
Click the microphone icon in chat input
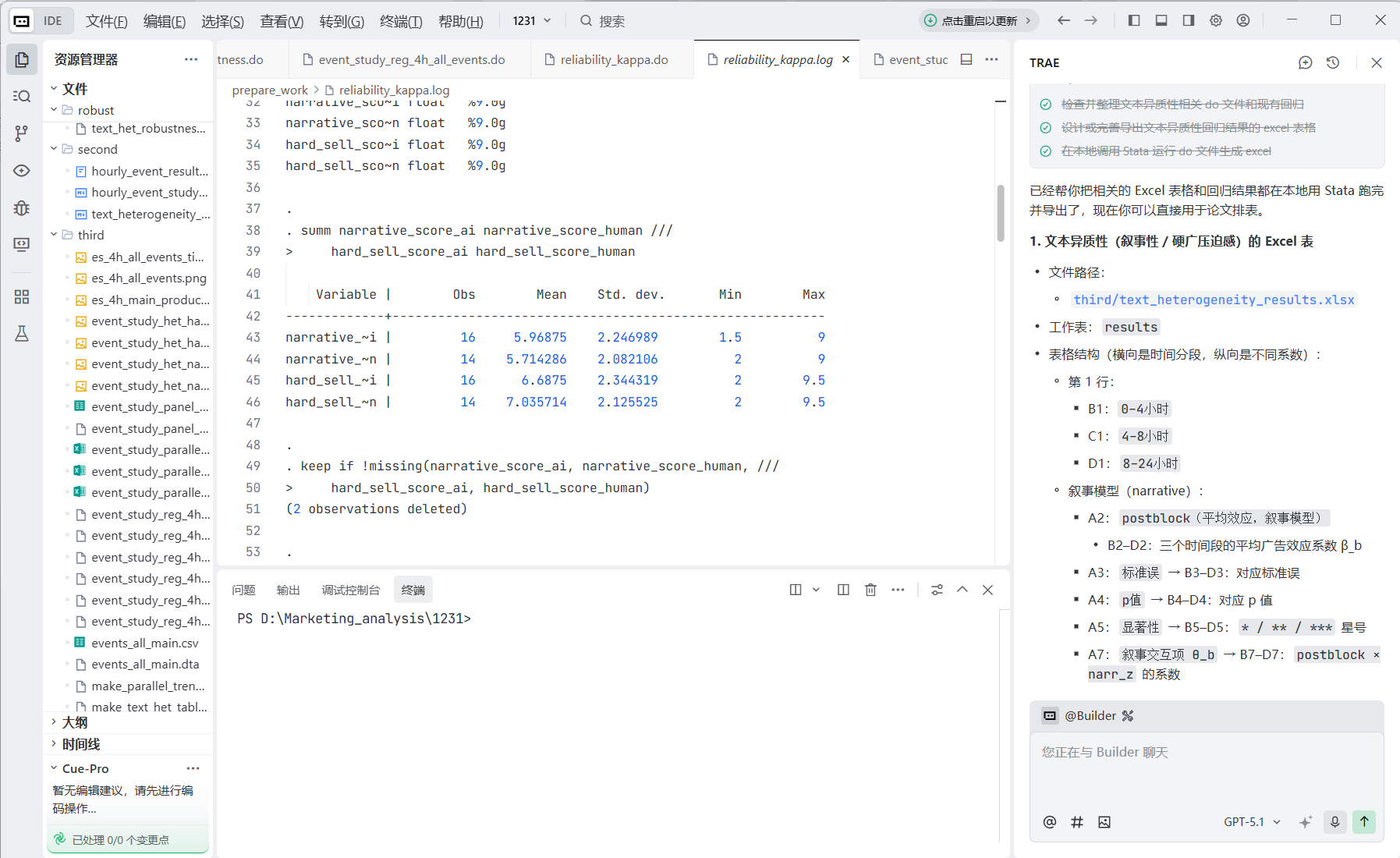click(1335, 822)
